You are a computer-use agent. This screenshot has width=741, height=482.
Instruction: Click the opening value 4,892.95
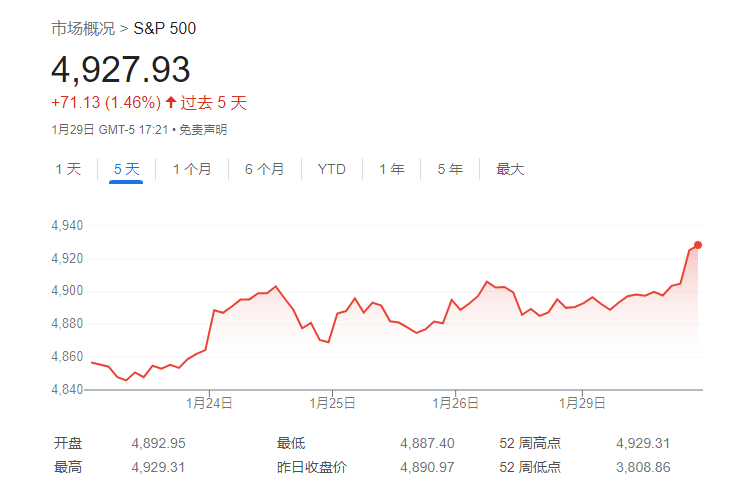point(158,443)
